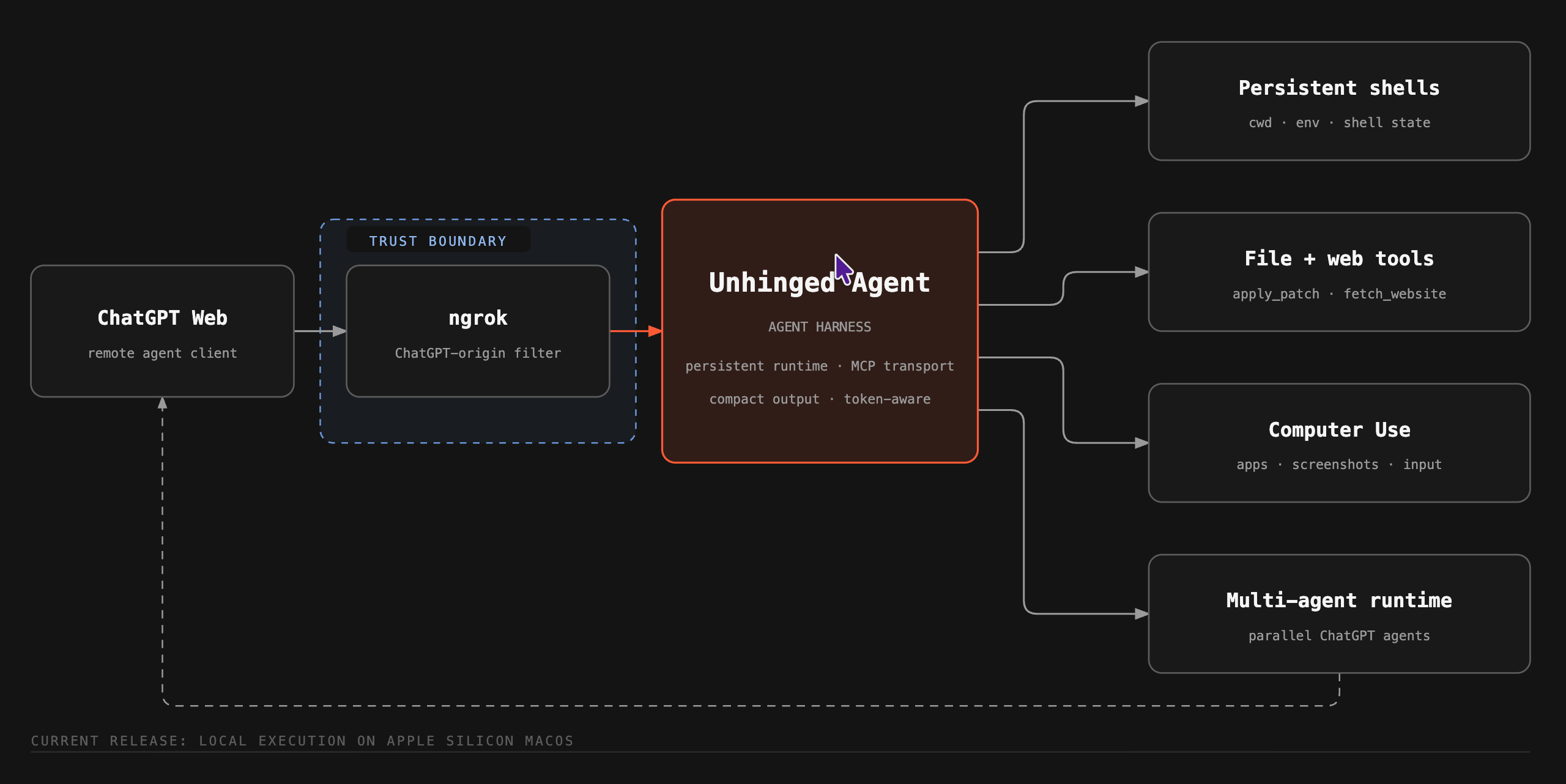This screenshot has width=1566, height=784.
Task: Click the "File + web tools" title
Action: click(x=1339, y=259)
